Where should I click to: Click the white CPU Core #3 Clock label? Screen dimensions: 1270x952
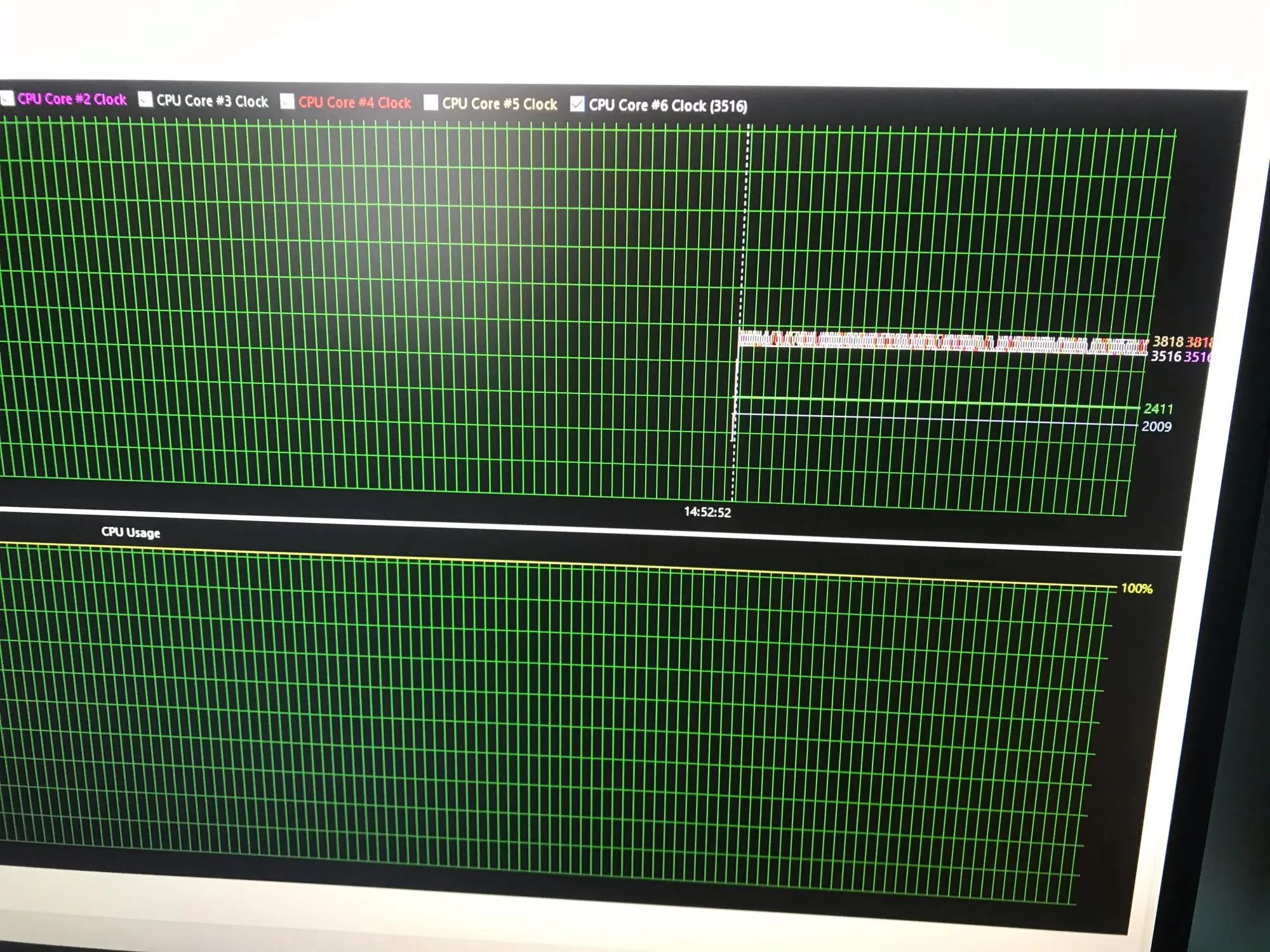(x=212, y=101)
